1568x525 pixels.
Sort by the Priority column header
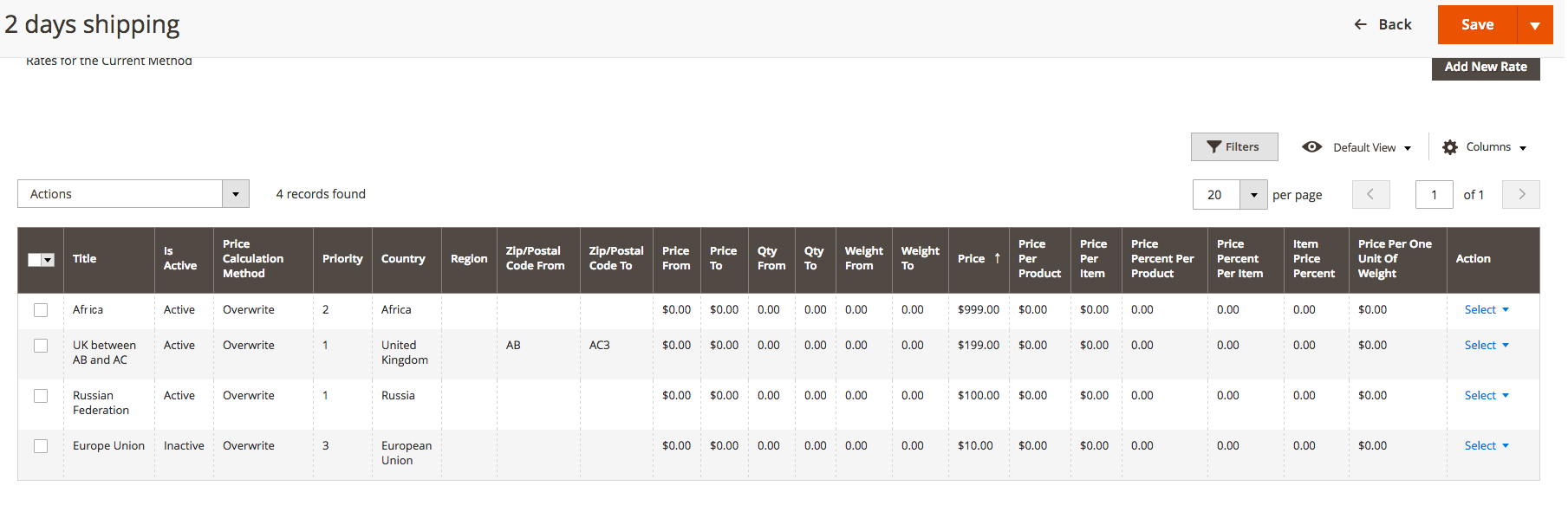click(x=342, y=259)
